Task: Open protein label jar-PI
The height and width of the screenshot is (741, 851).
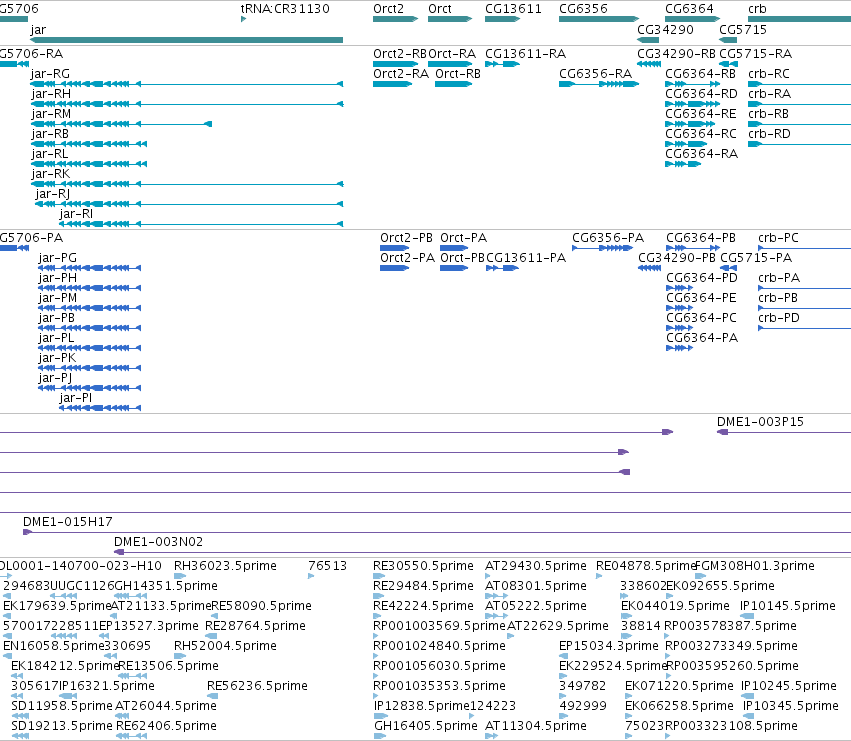Action: [x=75, y=397]
